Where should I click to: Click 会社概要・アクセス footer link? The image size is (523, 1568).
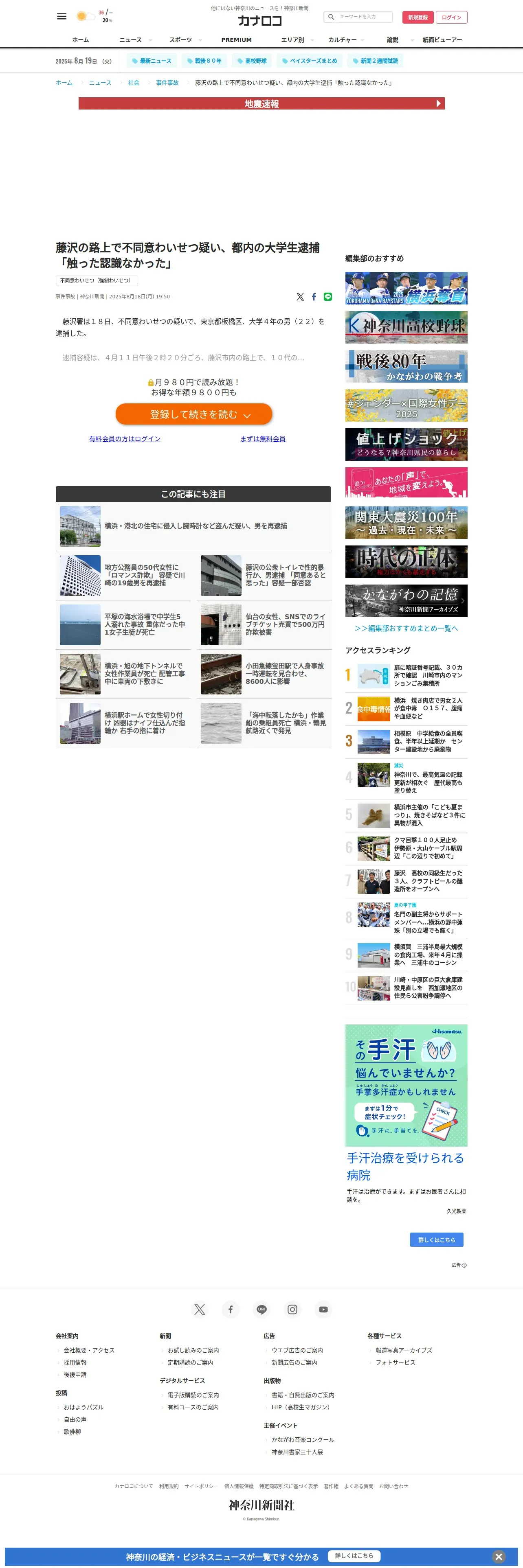point(89,1350)
